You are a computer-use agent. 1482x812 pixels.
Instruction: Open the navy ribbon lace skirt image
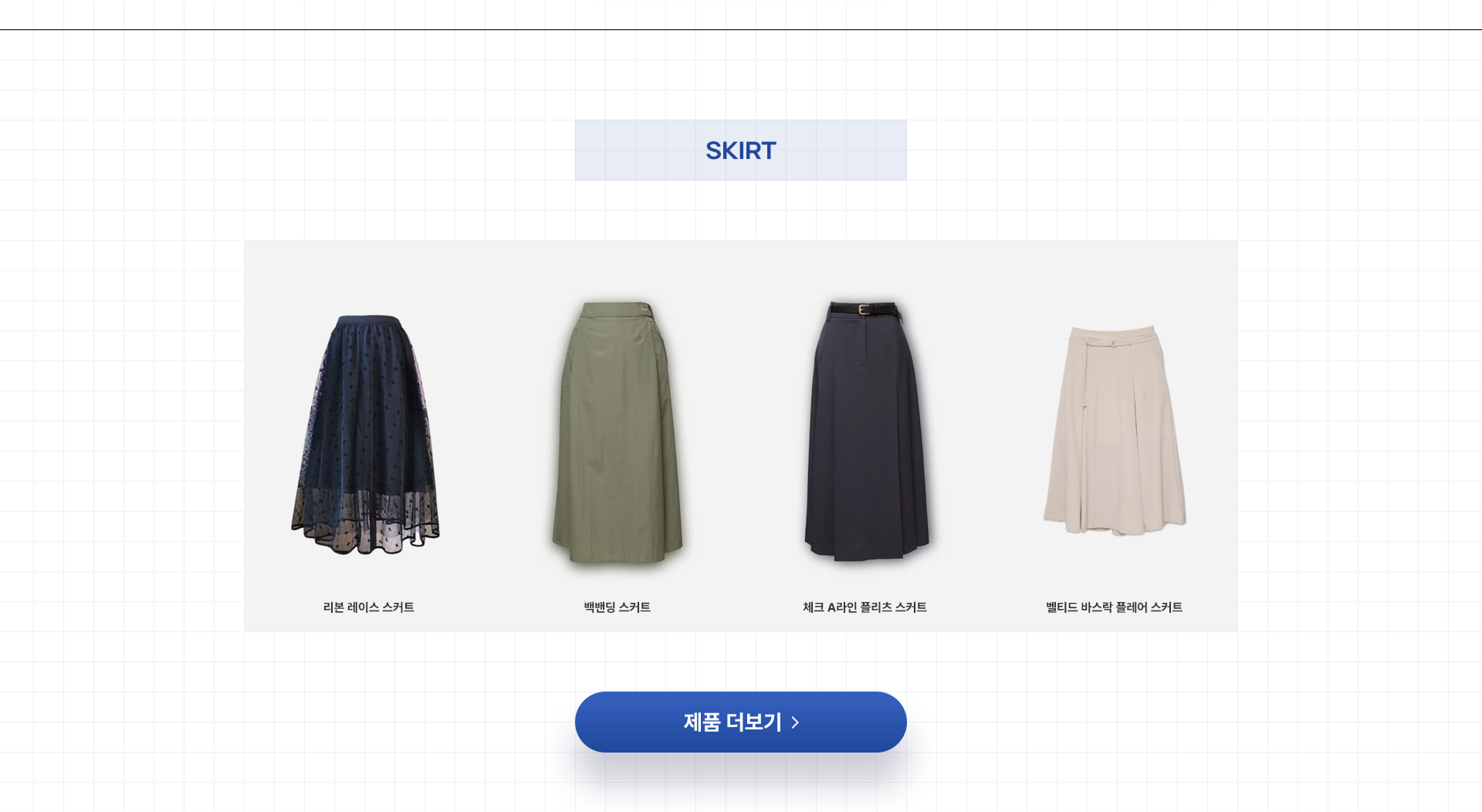[366, 434]
